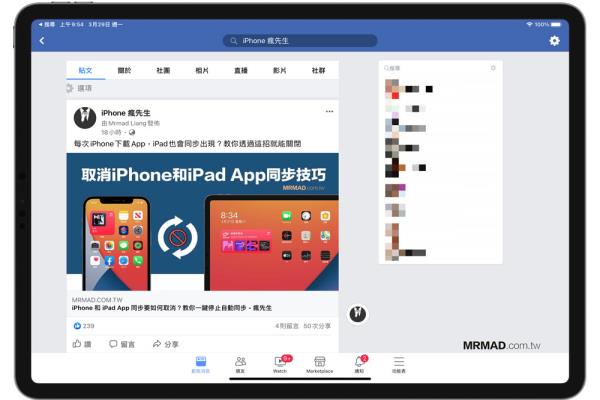Open the 直播 tab
600x400 pixels.
241,70
